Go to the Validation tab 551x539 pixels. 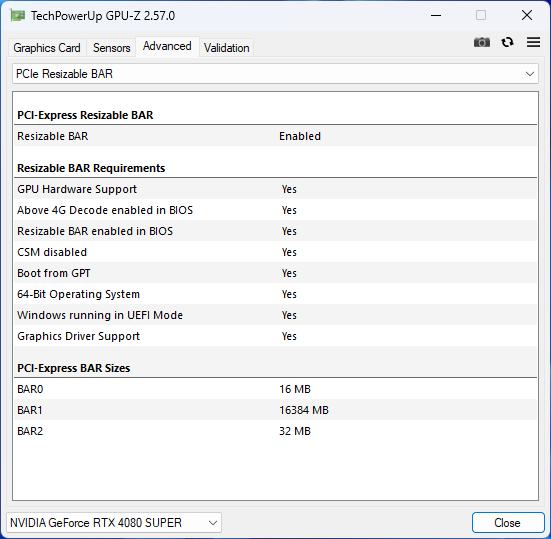coord(227,47)
